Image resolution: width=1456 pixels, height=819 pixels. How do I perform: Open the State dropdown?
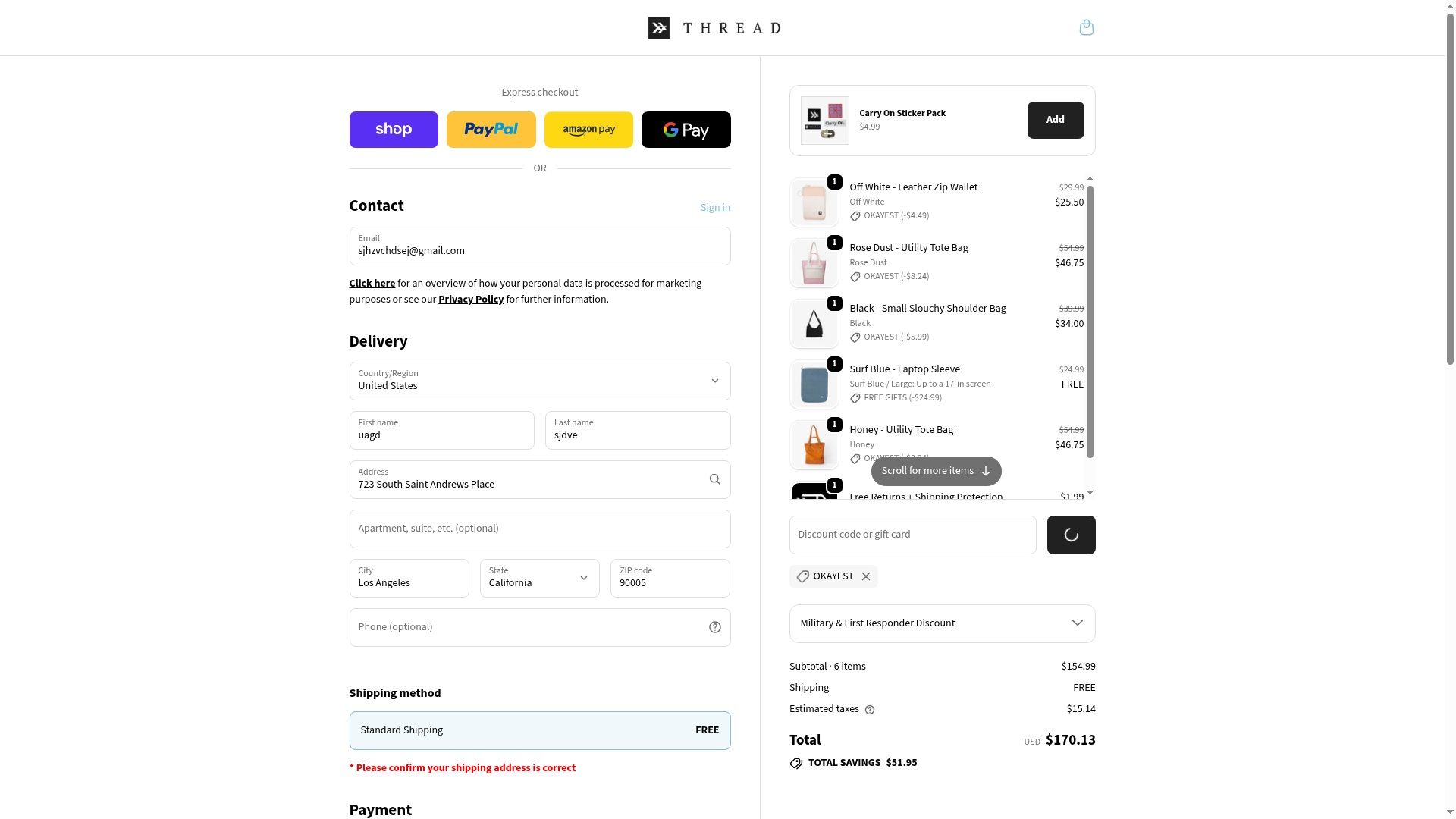(x=539, y=578)
